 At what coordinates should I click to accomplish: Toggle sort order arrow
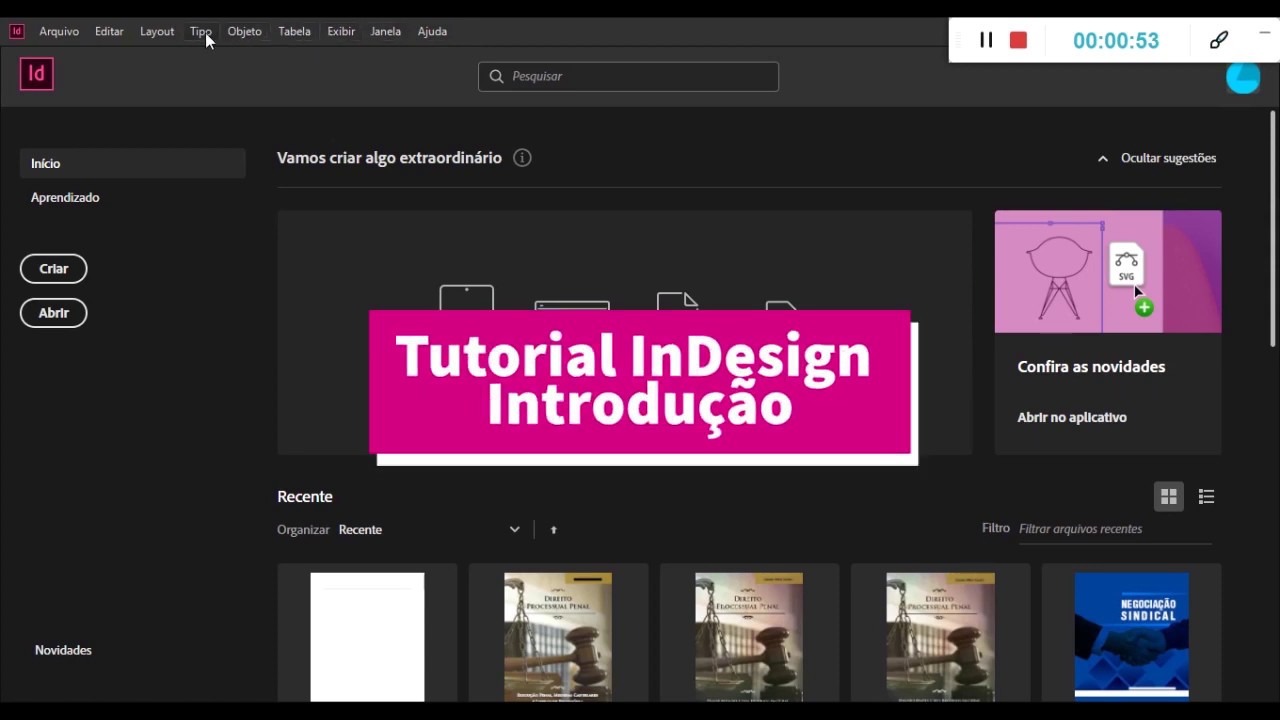[553, 530]
